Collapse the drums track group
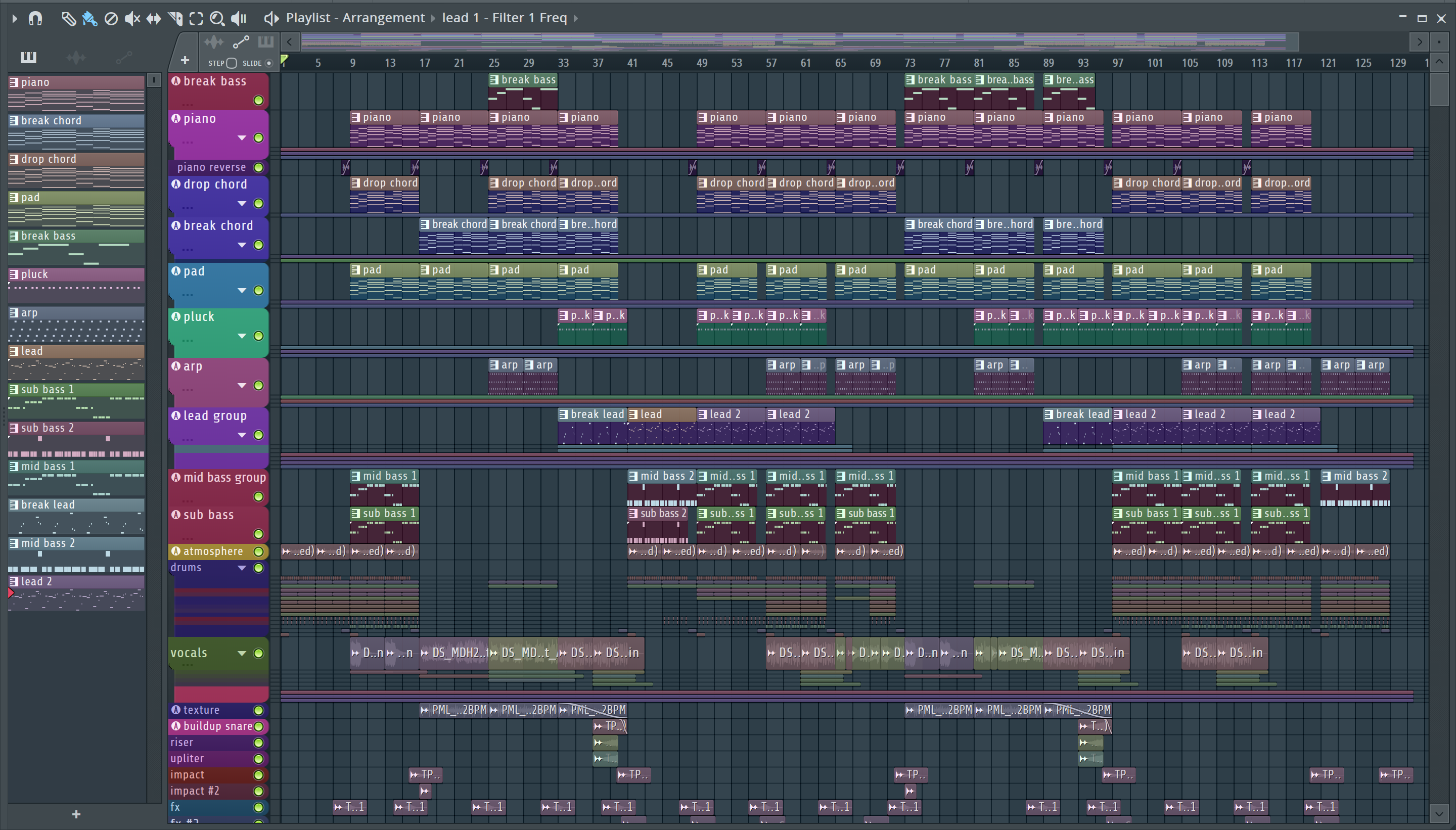The height and width of the screenshot is (830, 1456). pyautogui.click(x=242, y=568)
